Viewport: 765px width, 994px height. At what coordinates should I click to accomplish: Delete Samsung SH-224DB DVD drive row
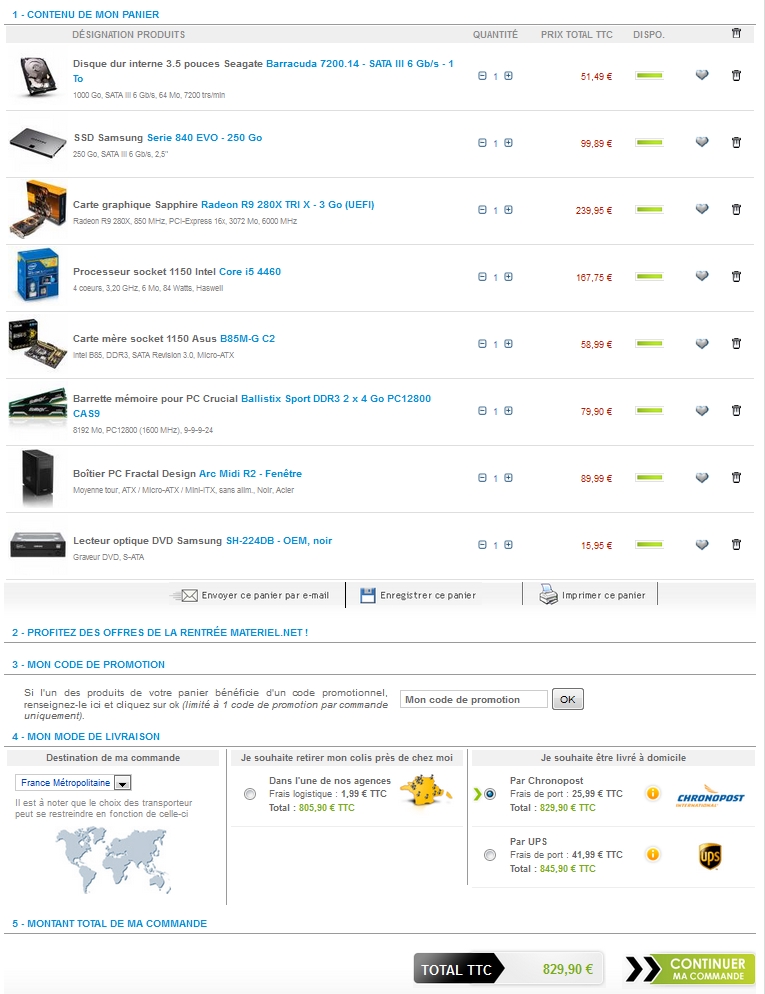coord(736,545)
